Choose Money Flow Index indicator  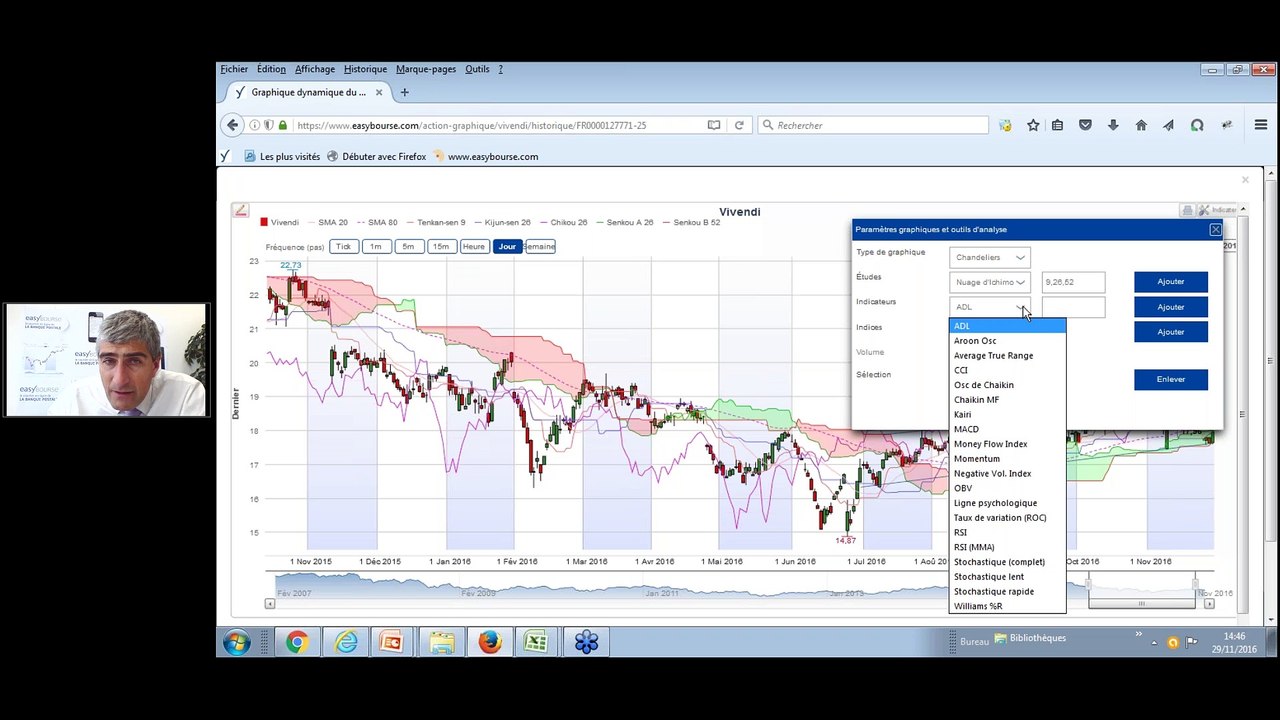click(x=1007, y=444)
